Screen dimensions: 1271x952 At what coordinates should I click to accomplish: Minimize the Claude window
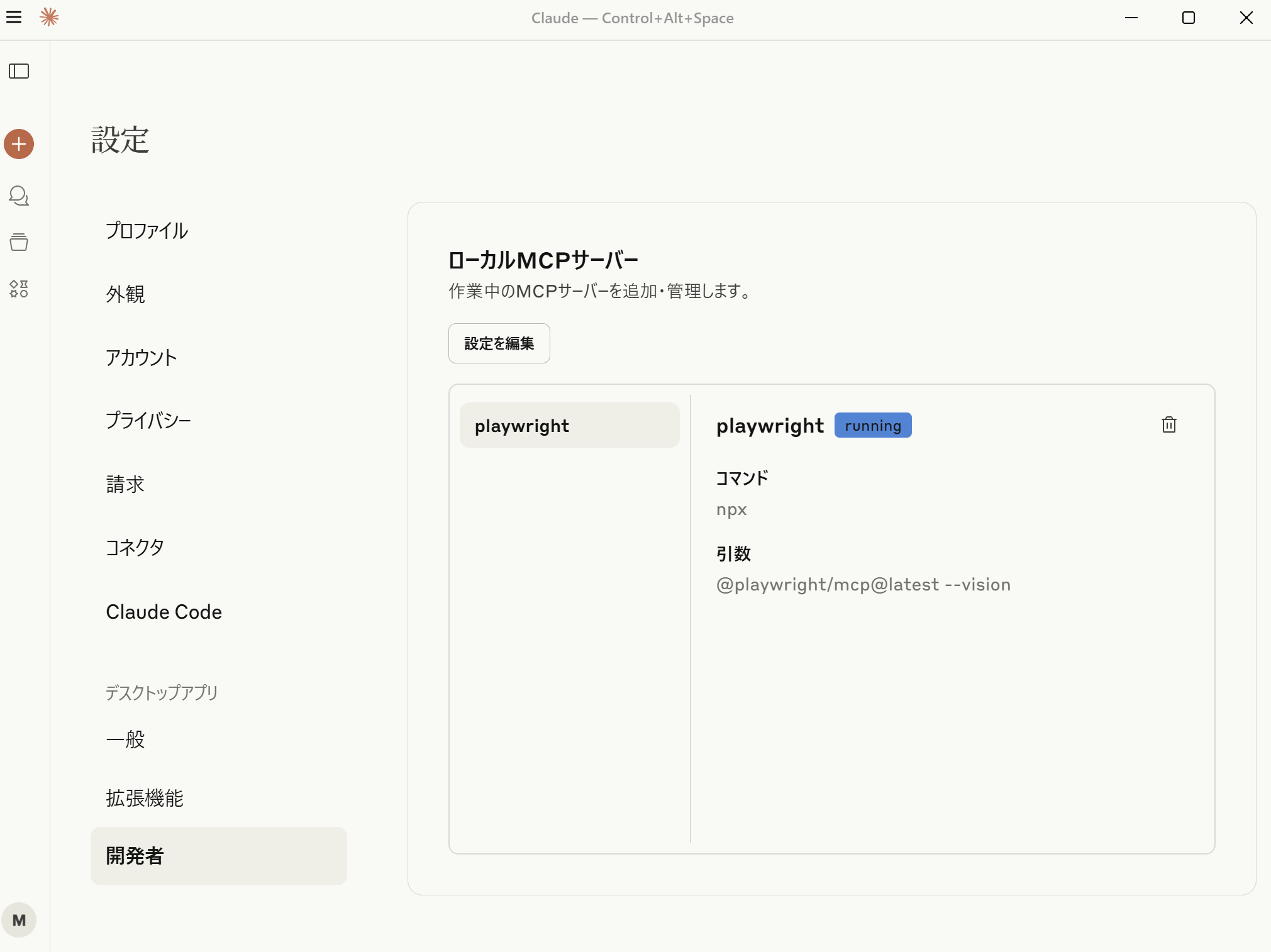[x=1131, y=18]
